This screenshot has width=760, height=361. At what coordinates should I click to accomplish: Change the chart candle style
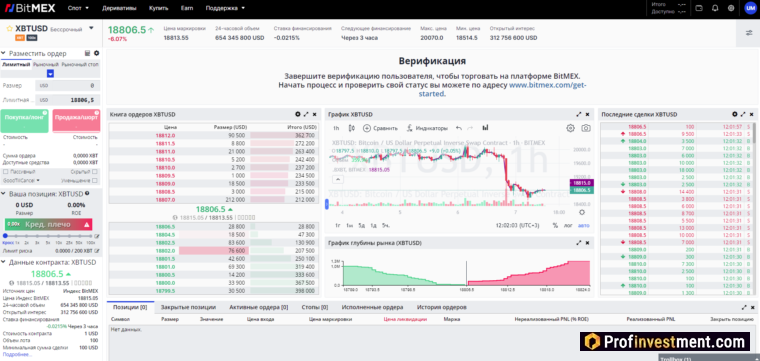click(351, 128)
